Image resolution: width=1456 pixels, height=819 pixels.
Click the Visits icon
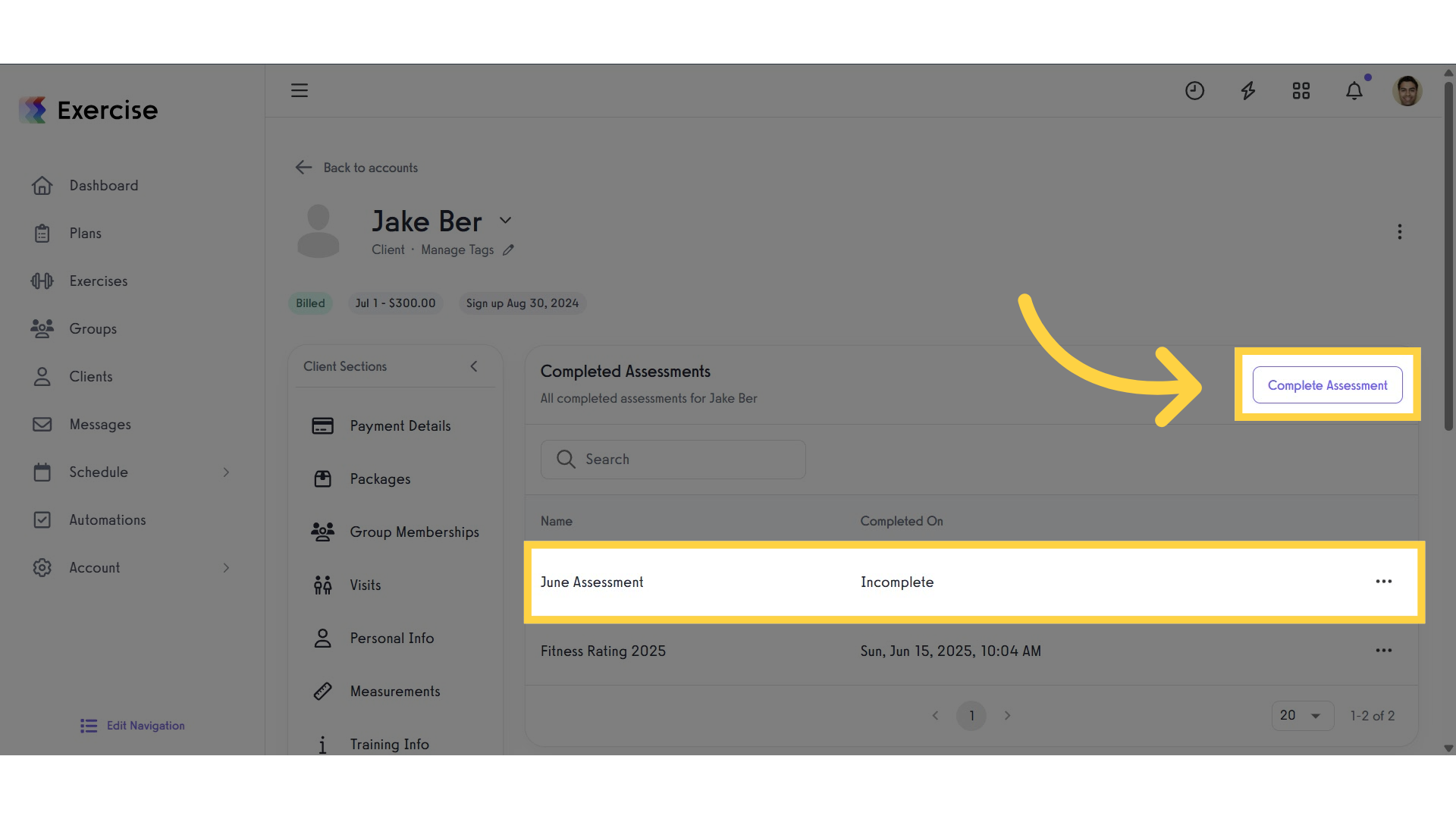point(322,585)
